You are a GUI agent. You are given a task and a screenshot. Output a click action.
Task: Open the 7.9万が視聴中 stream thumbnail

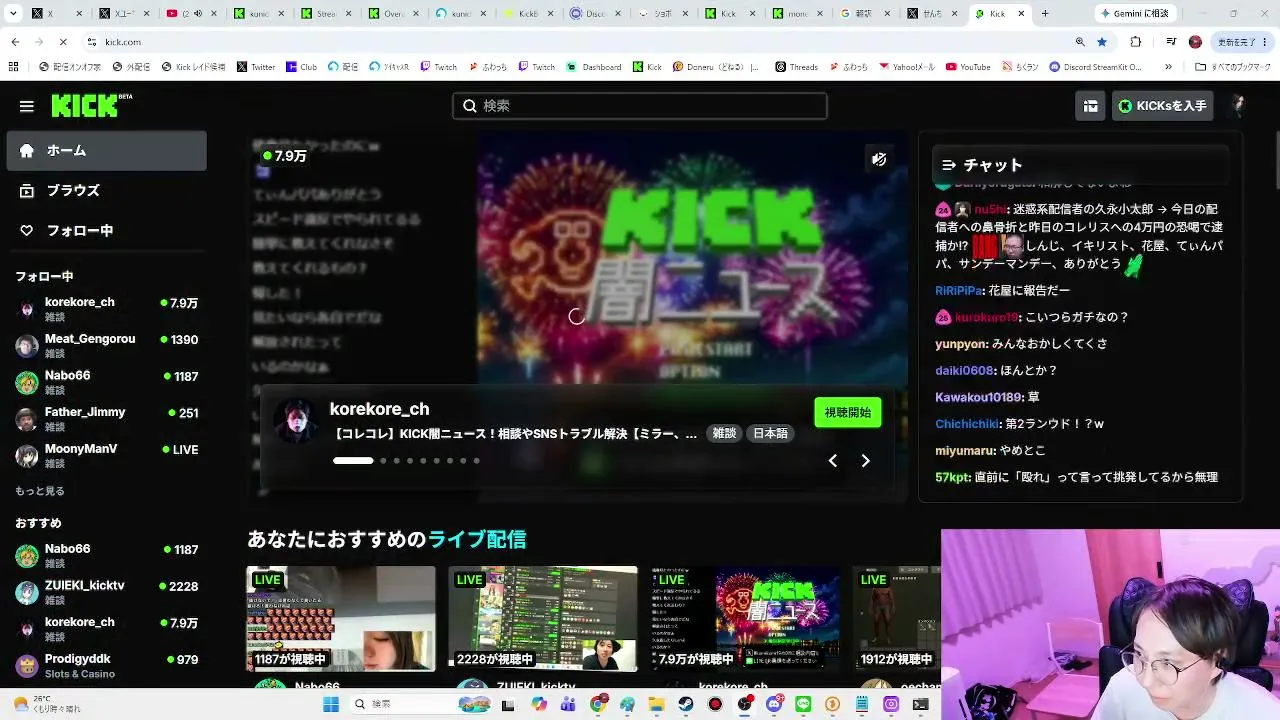click(745, 618)
